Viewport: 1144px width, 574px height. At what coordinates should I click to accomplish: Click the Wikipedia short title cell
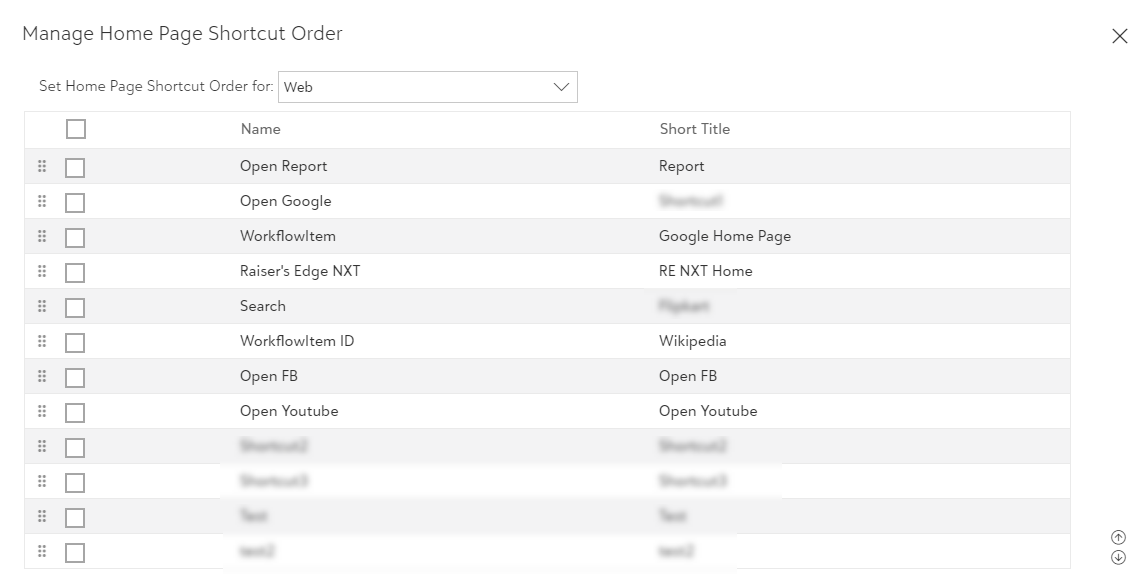coord(692,341)
